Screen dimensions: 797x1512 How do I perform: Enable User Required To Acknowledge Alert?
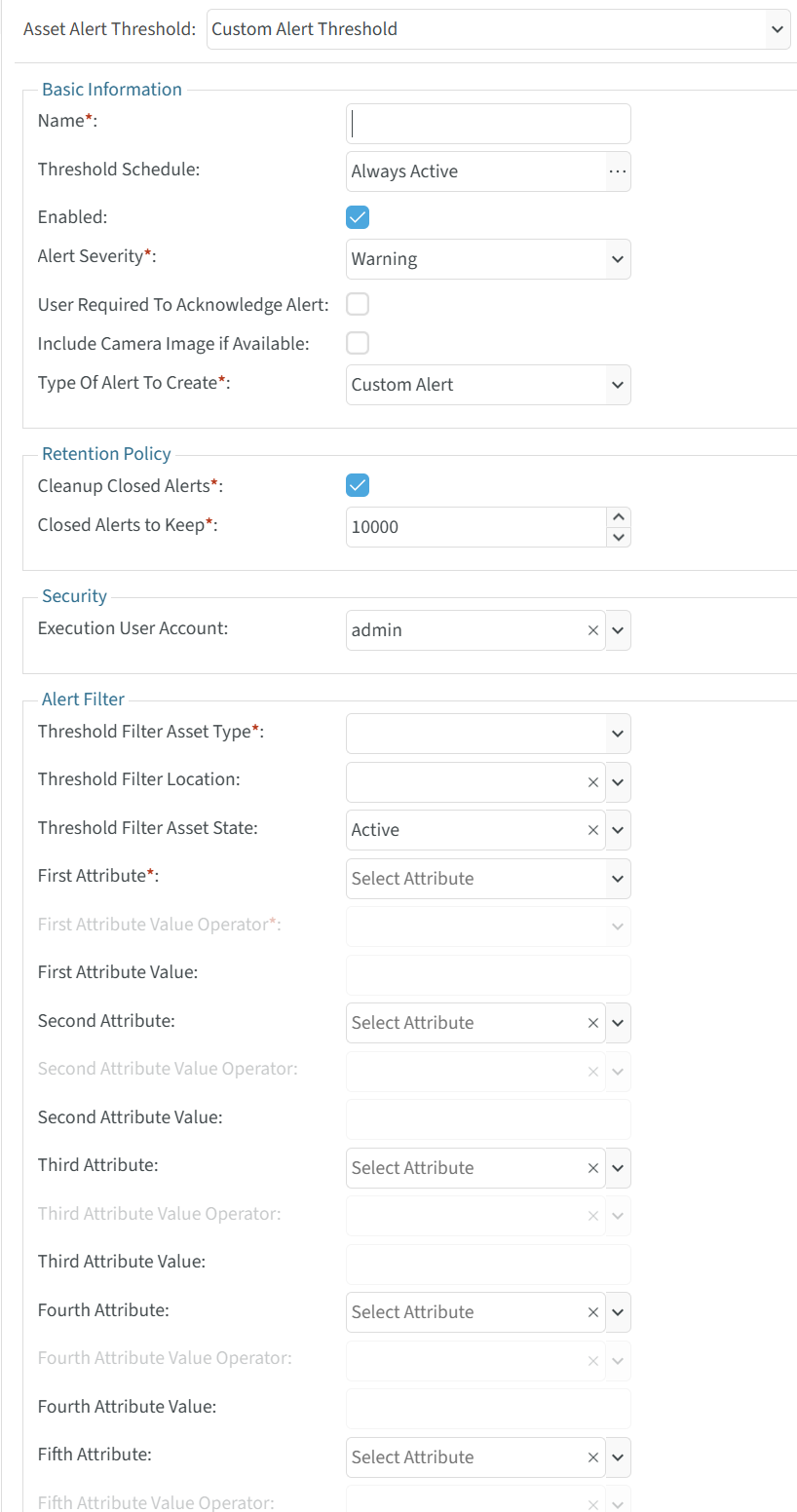358,305
